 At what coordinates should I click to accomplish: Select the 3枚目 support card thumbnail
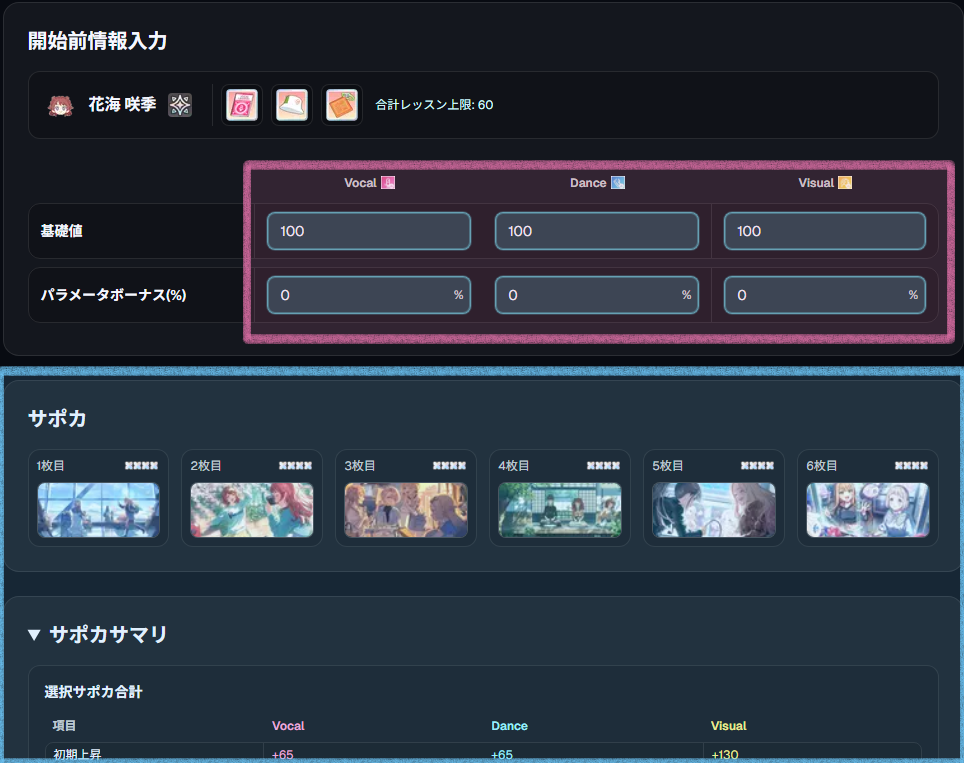(406, 510)
